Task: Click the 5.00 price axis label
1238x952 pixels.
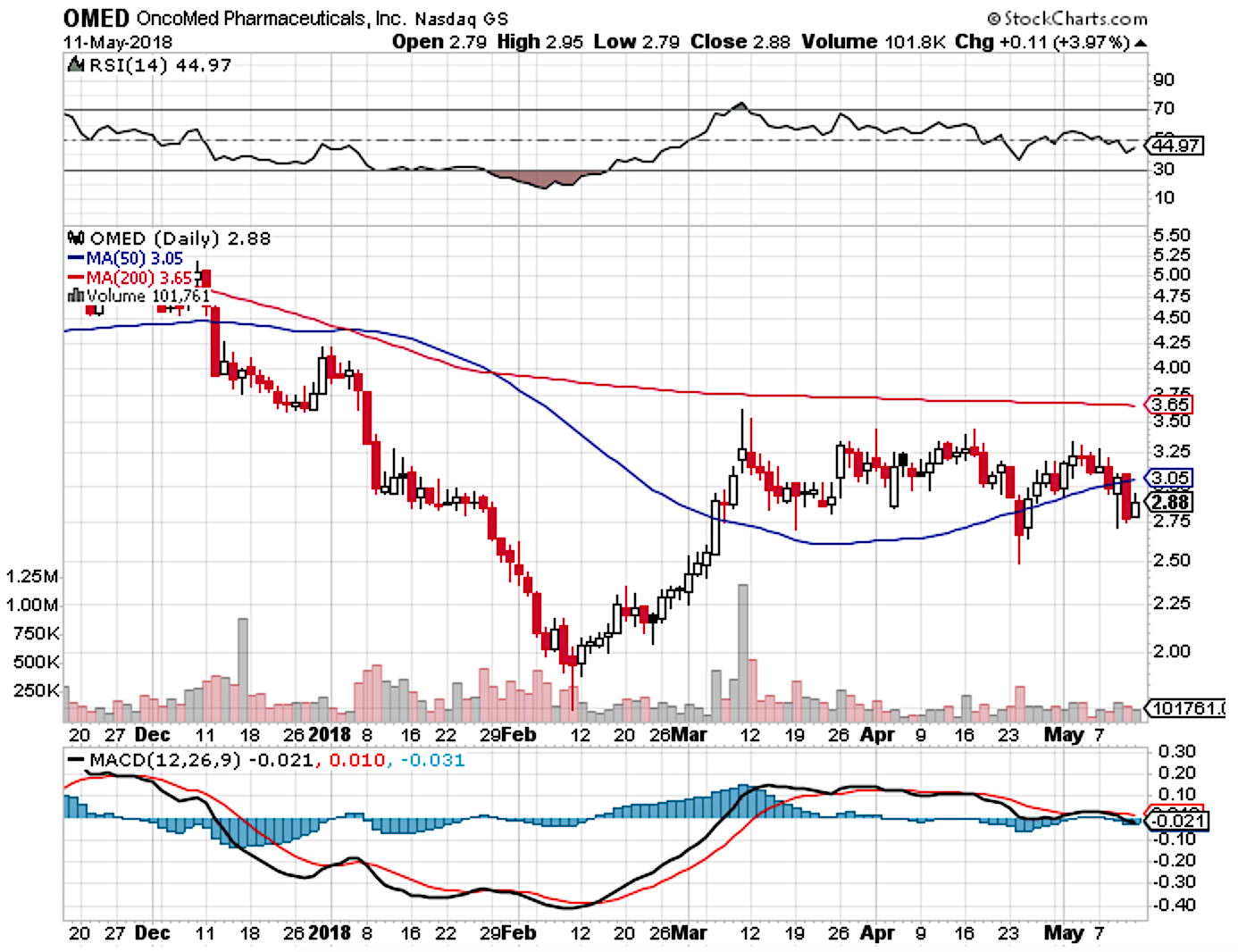Action: coord(1171,274)
